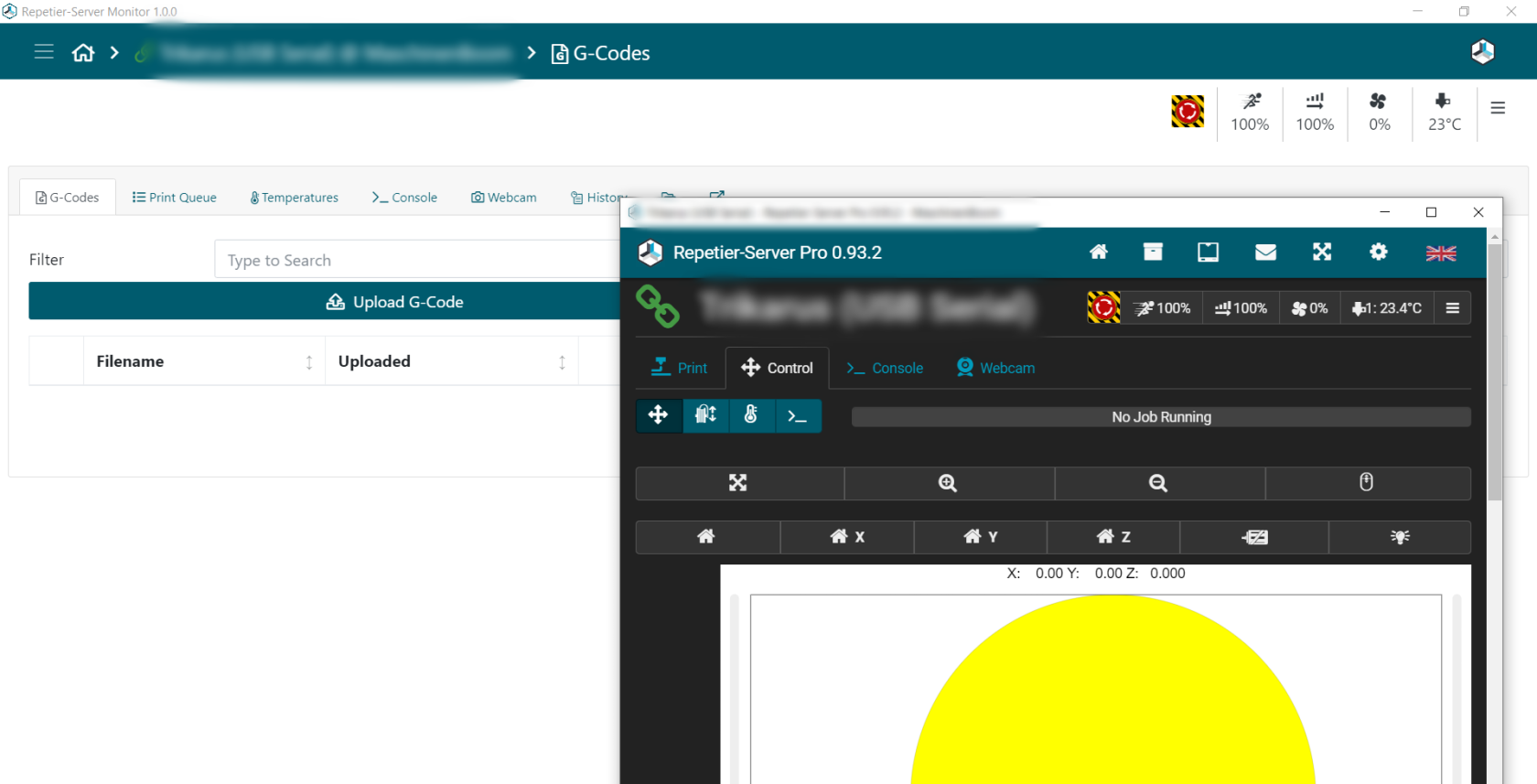The width and height of the screenshot is (1537, 784).
Task: Click the motors off button
Action: [x=1254, y=537]
